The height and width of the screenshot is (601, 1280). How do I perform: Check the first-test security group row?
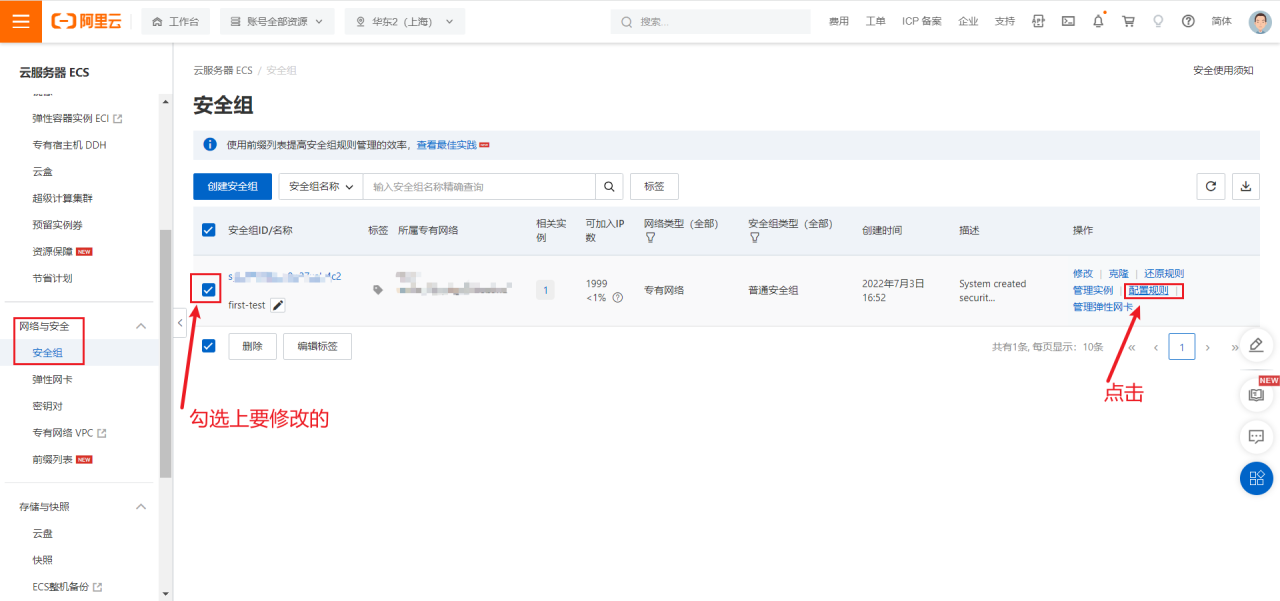tap(205, 290)
